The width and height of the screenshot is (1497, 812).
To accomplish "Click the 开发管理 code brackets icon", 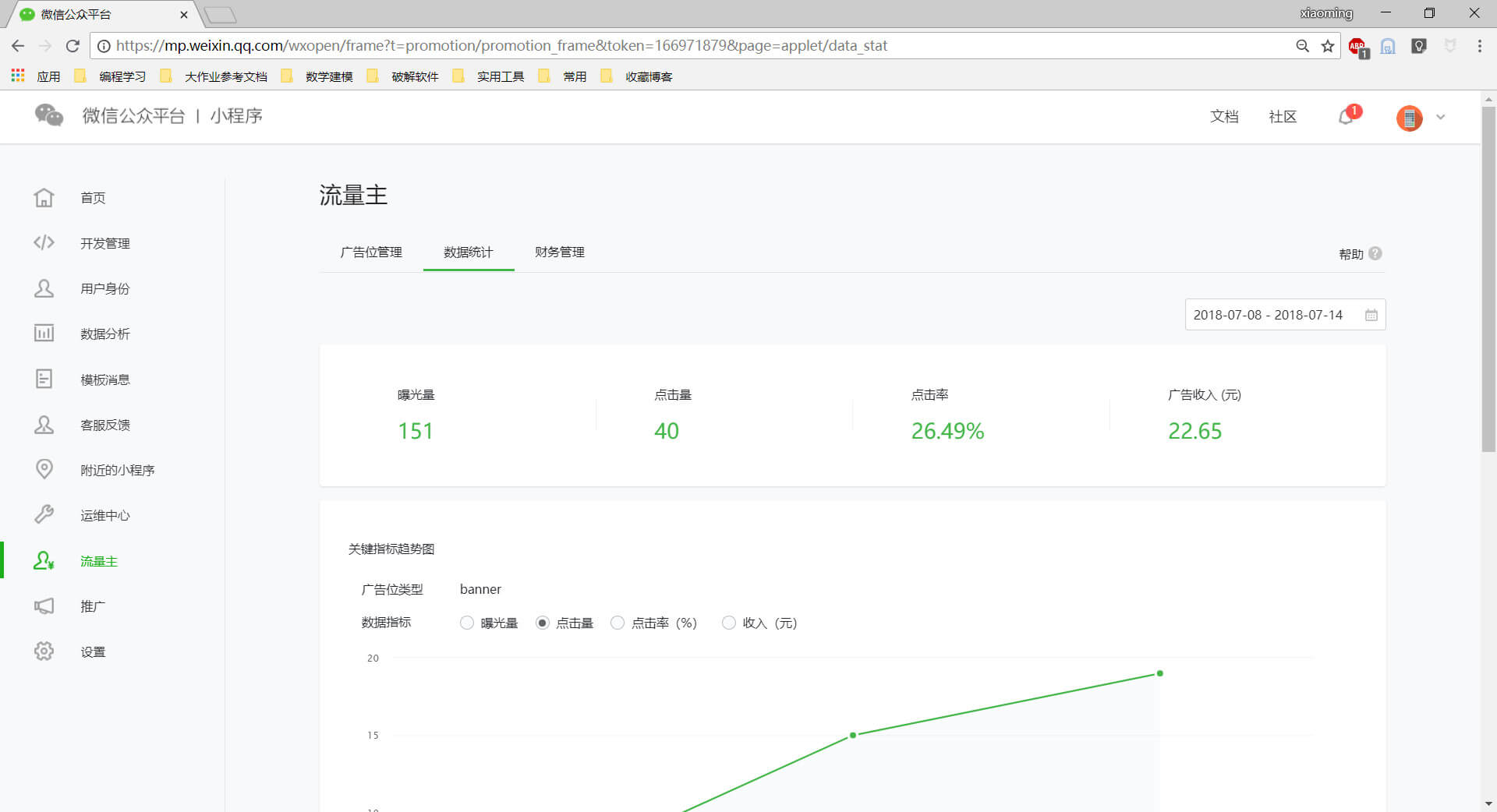I will tap(44, 243).
